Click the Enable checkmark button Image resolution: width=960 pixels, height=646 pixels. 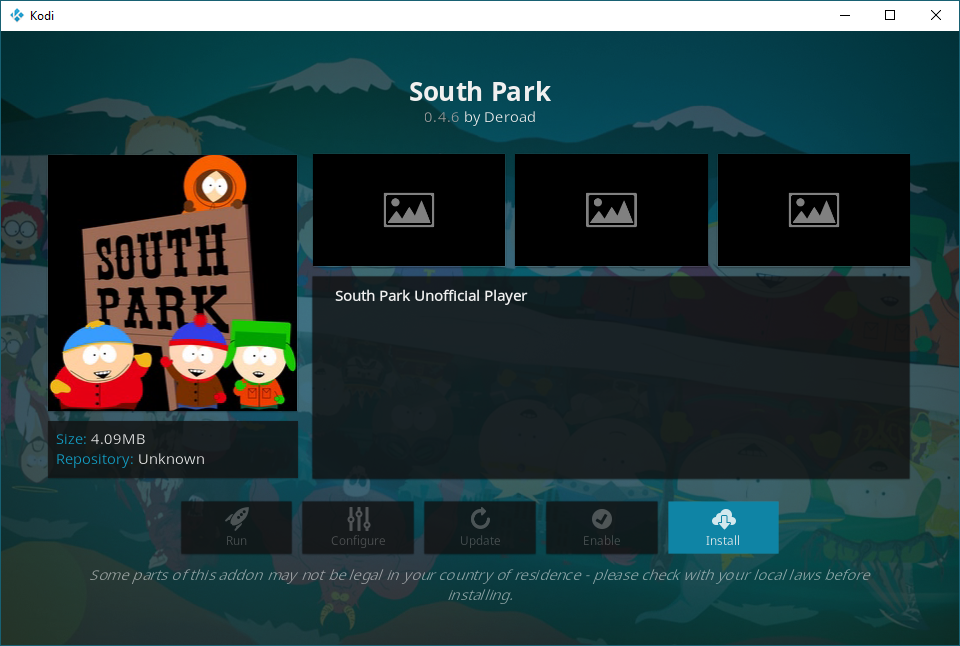tap(602, 527)
